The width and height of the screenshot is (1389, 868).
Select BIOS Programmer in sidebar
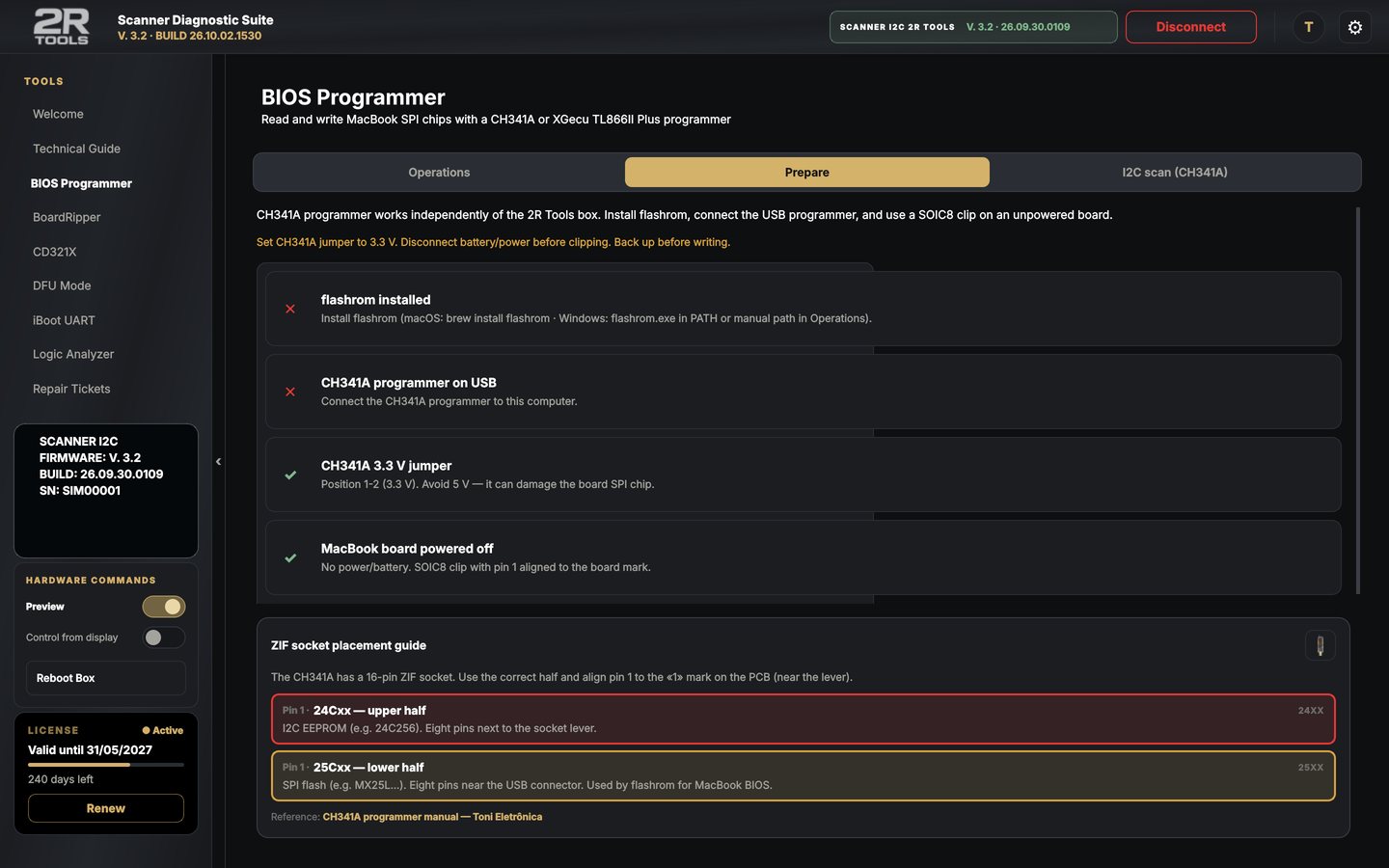[81, 183]
